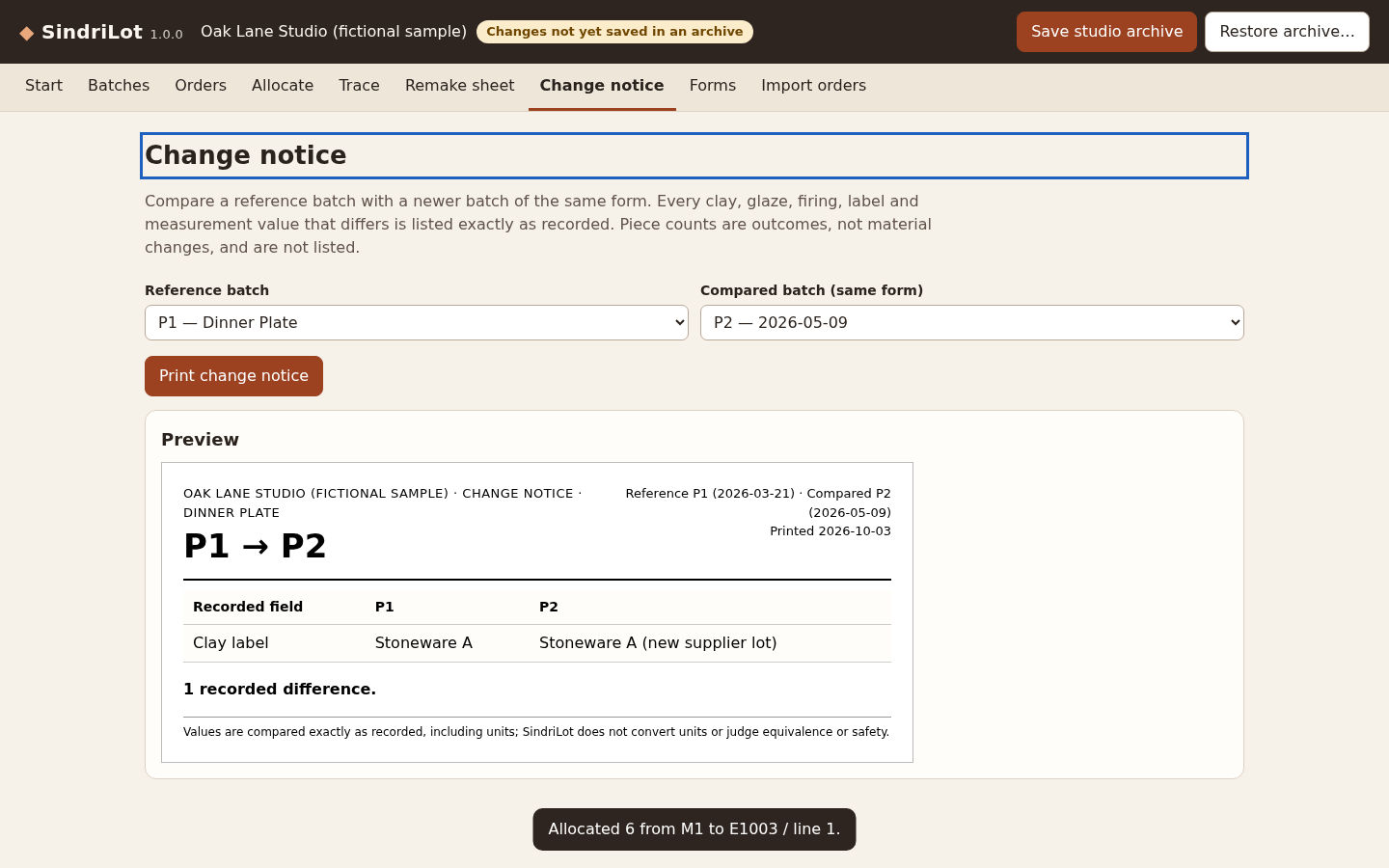1389x868 pixels.
Task: Open the Remake sheet tab
Action: click(x=459, y=86)
